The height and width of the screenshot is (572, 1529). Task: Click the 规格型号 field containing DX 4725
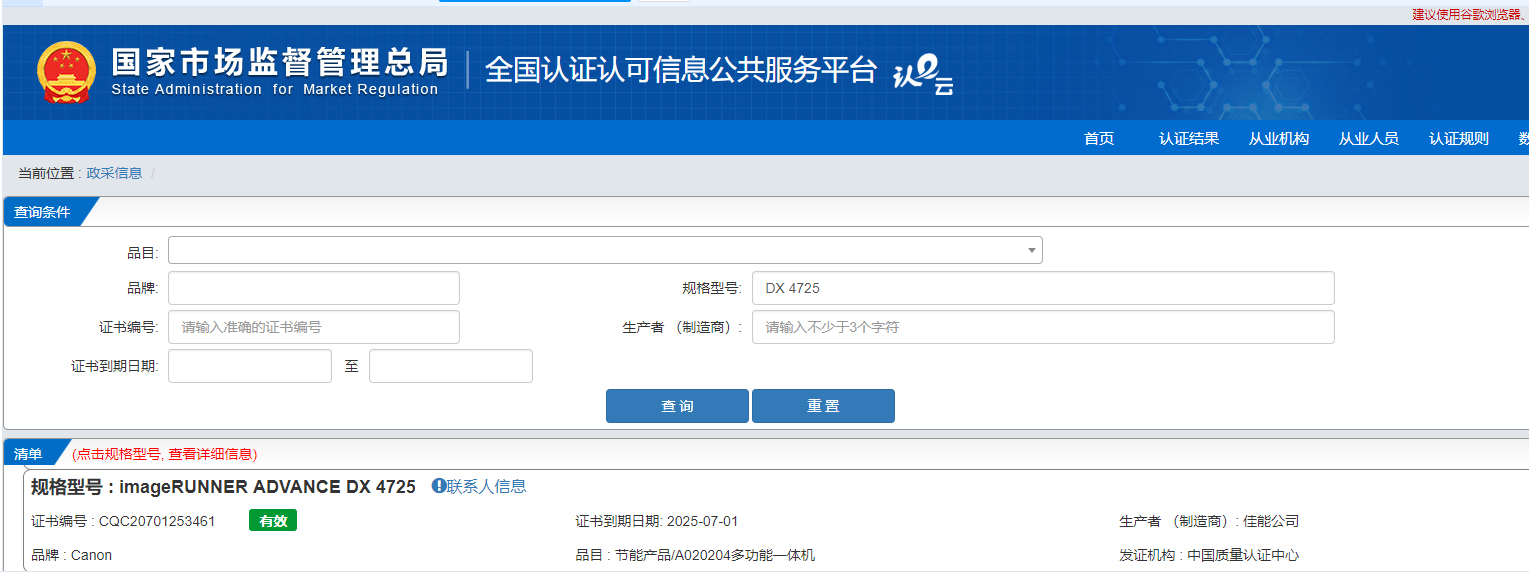click(x=1043, y=288)
